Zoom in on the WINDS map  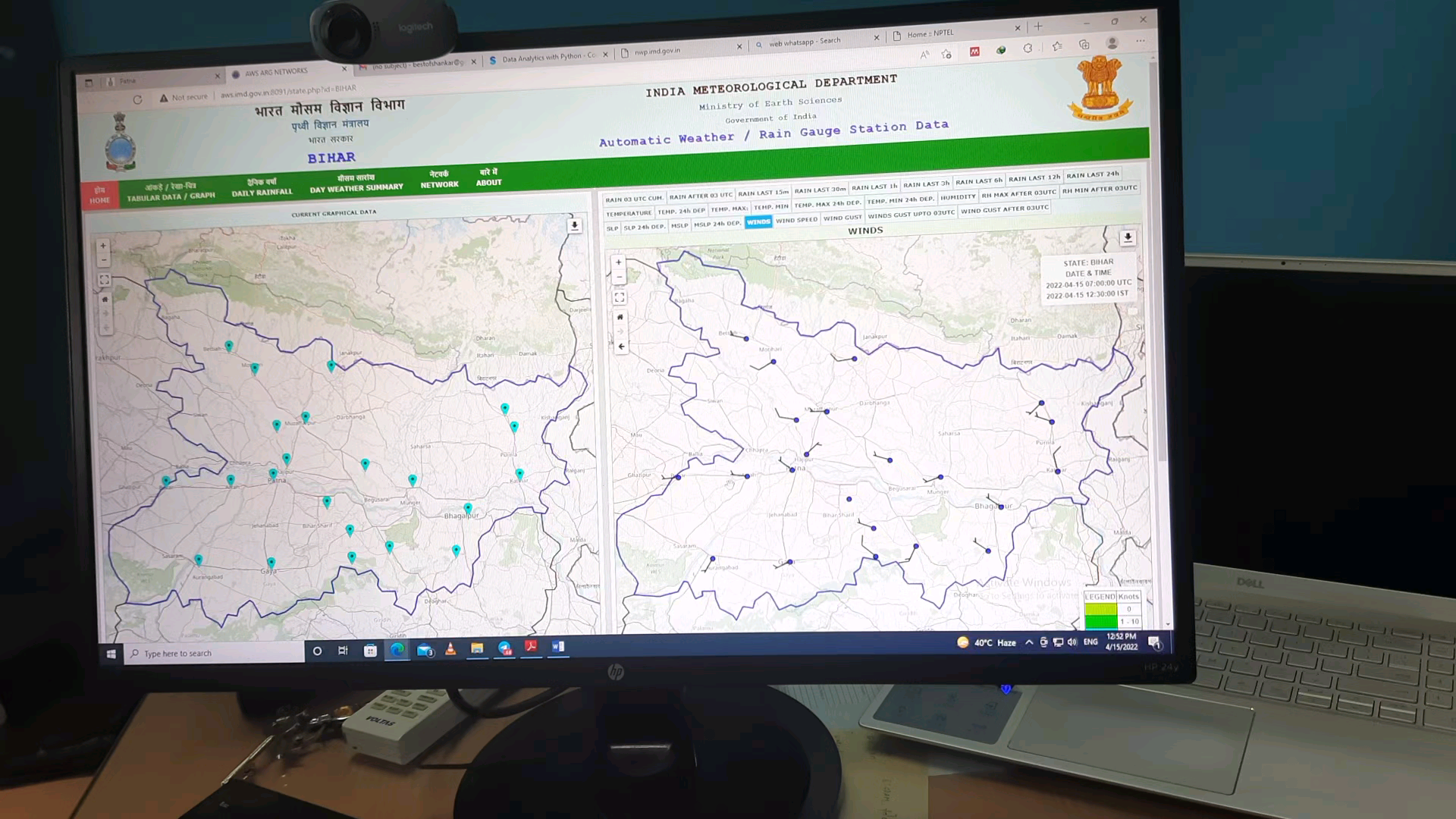coord(619,262)
